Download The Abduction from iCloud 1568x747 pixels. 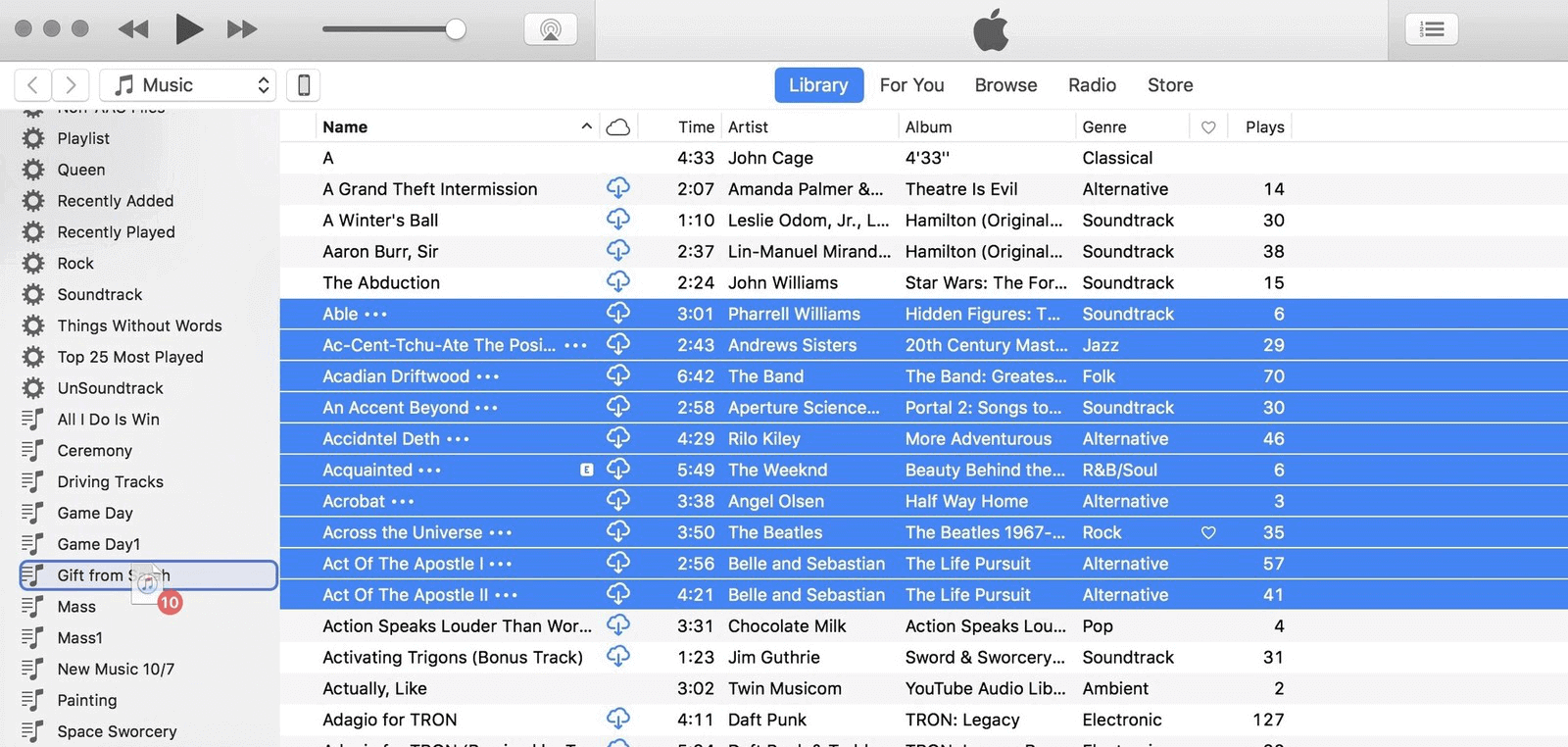click(x=618, y=281)
